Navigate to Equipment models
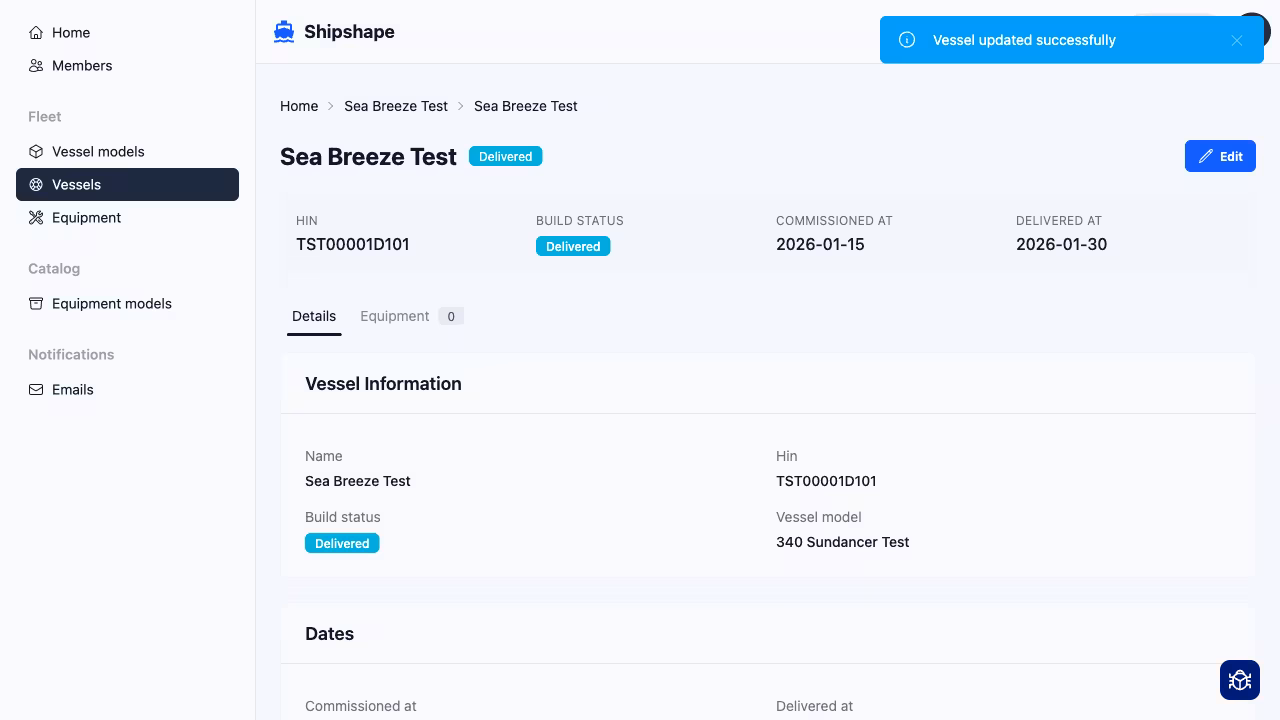The image size is (1280, 720). pyautogui.click(x=127, y=304)
